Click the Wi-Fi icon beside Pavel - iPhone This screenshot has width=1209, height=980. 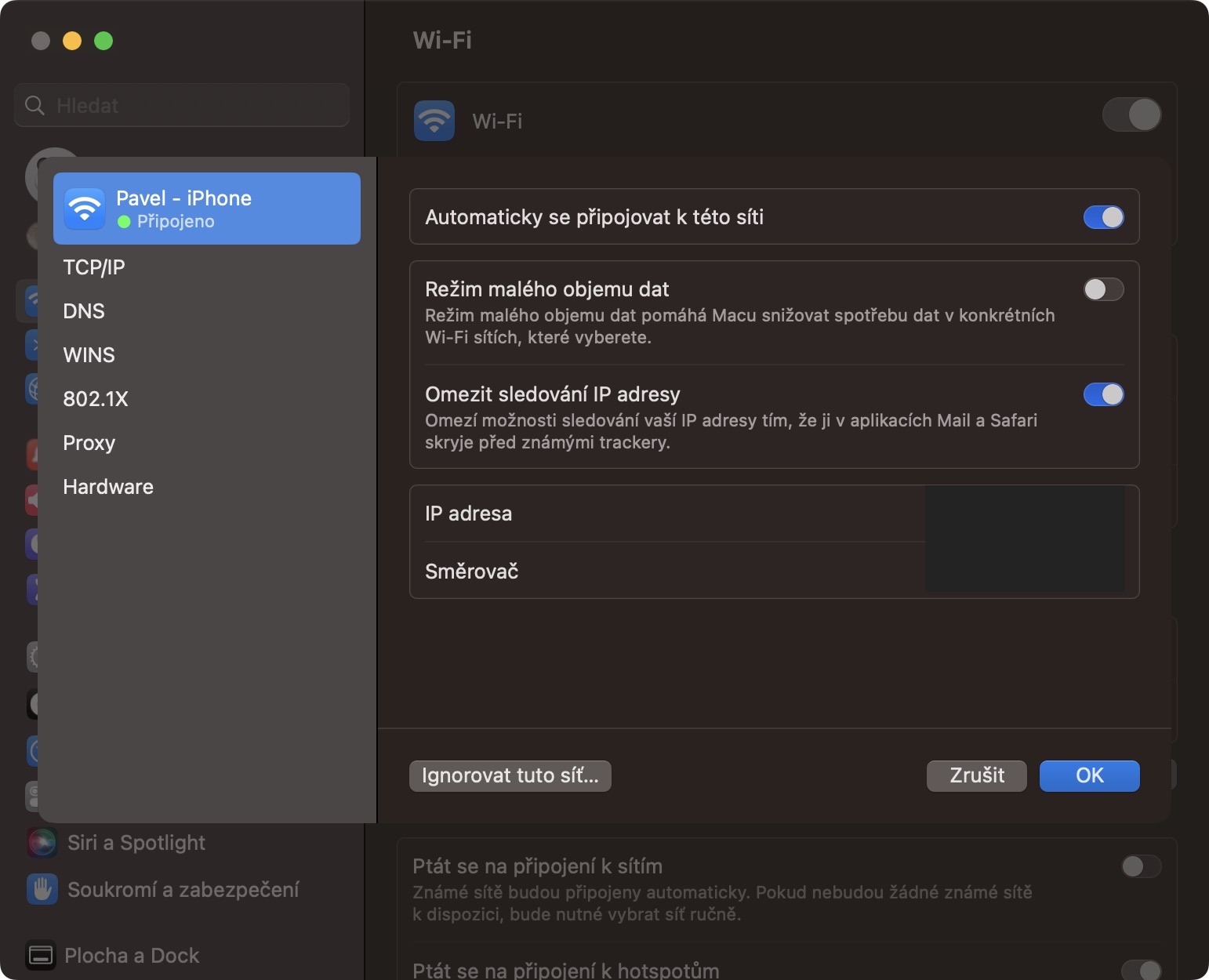85,209
